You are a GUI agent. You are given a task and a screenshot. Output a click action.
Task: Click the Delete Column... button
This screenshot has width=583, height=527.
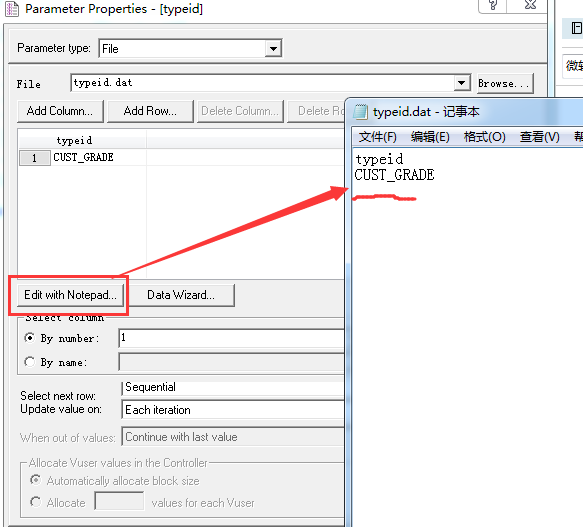click(x=240, y=111)
